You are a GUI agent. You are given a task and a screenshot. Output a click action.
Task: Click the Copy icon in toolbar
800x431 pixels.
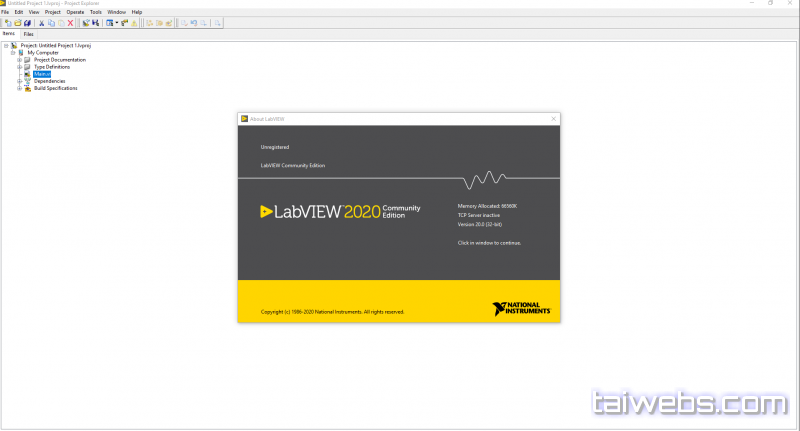tap(51, 22)
